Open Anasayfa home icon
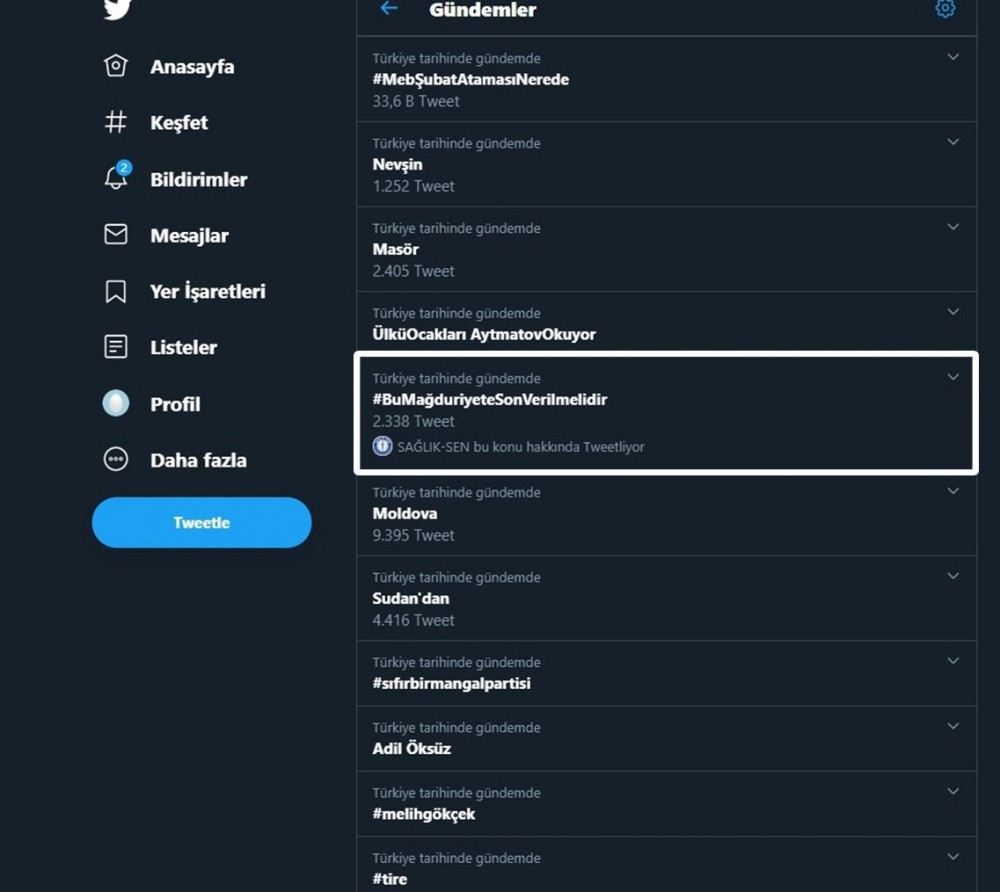This screenshot has width=1000, height=892. [x=115, y=66]
